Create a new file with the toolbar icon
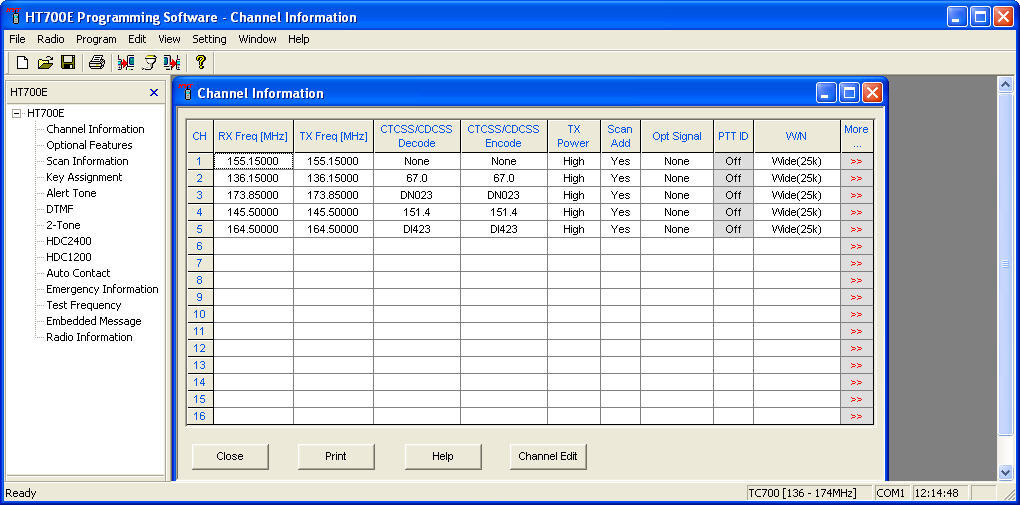The width and height of the screenshot is (1020, 505). coord(22,62)
